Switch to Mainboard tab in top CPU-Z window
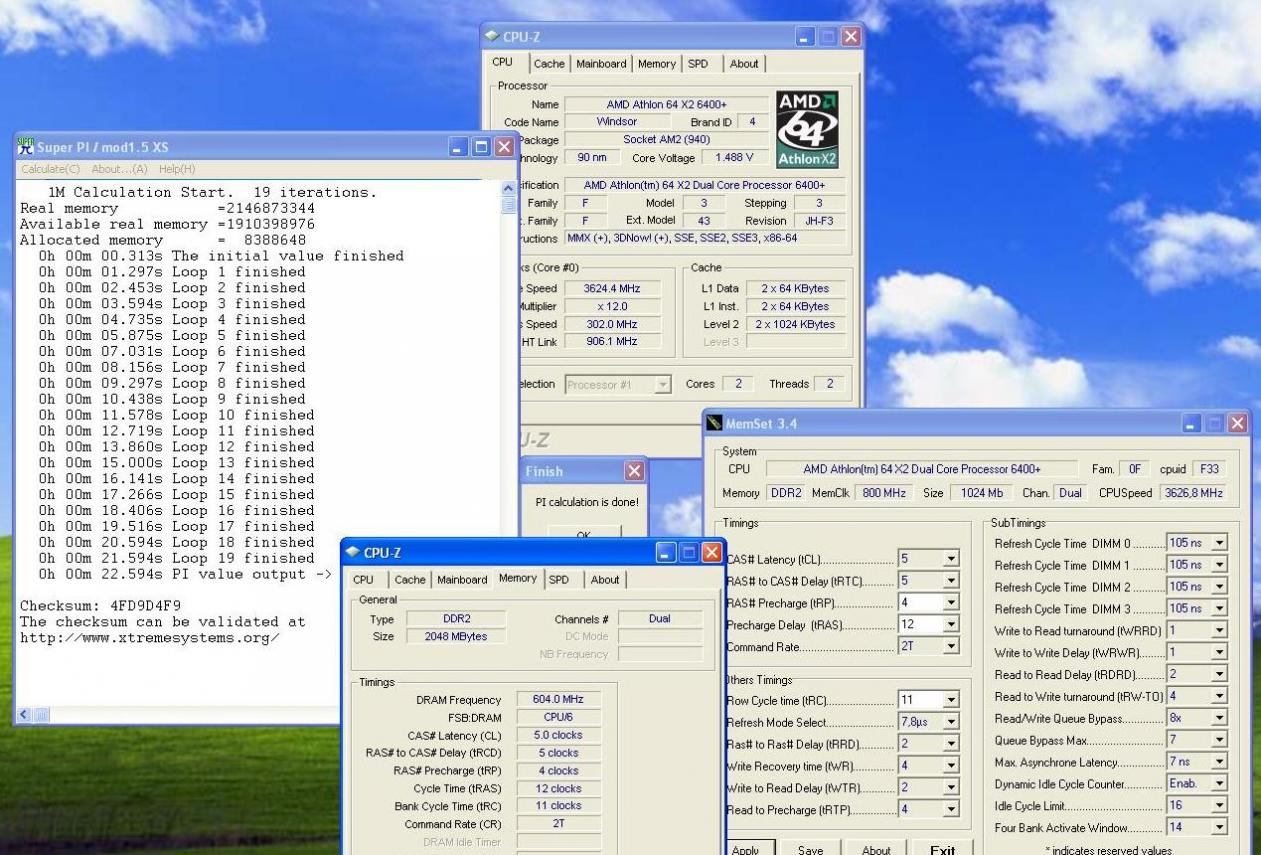Image resolution: width=1261 pixels, height=855 pixels. pyautogui.click(x=601, y=64)
